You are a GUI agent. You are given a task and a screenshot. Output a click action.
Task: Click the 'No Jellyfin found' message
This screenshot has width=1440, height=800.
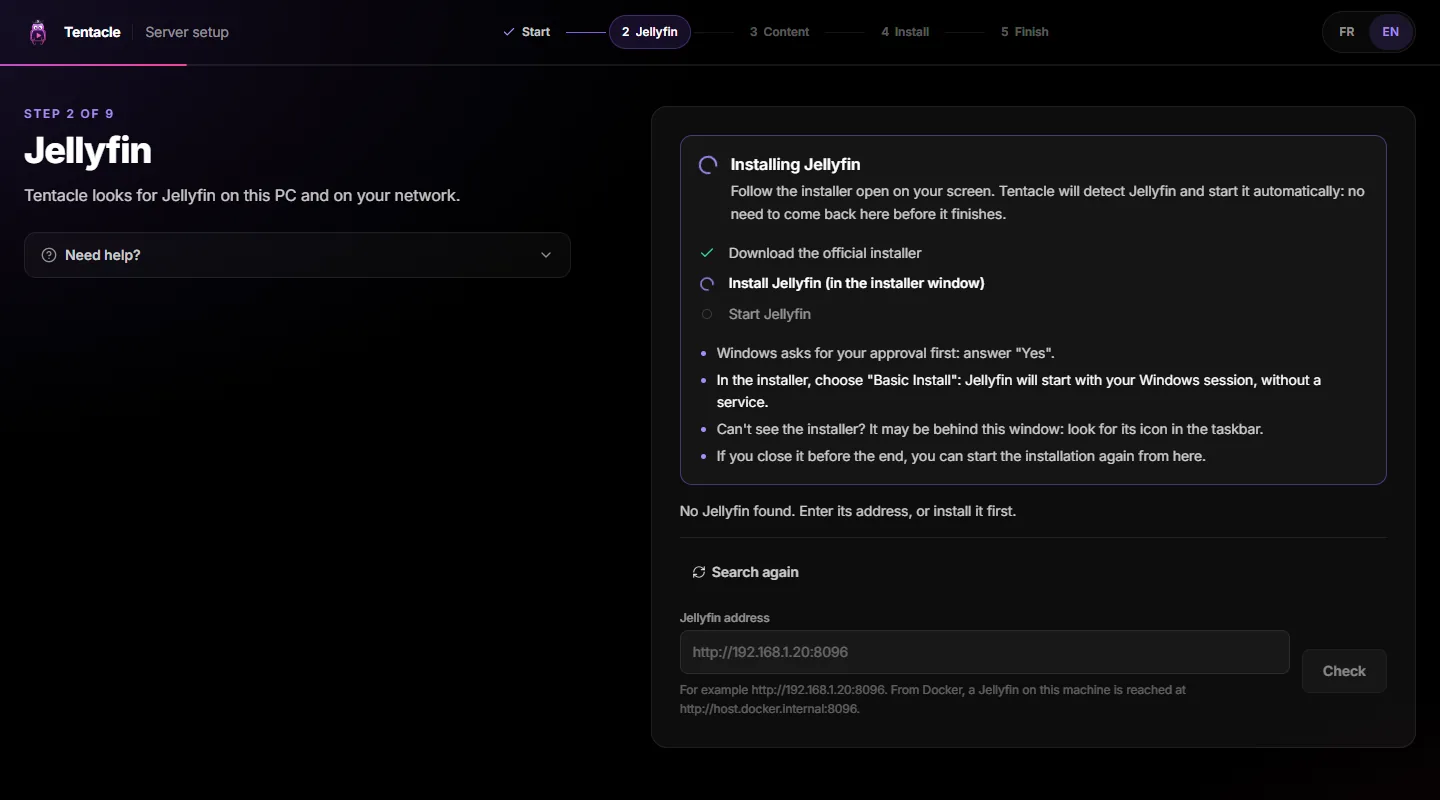[848, 511]
